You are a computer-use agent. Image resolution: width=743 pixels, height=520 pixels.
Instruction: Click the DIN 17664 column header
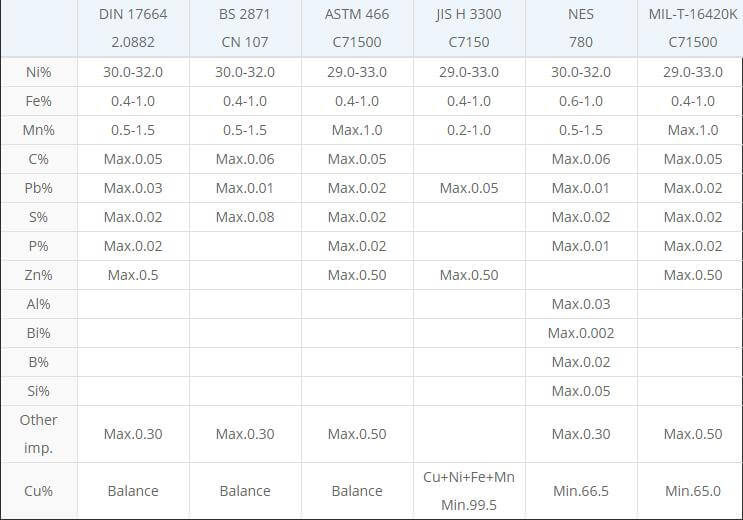pos(133,14)
